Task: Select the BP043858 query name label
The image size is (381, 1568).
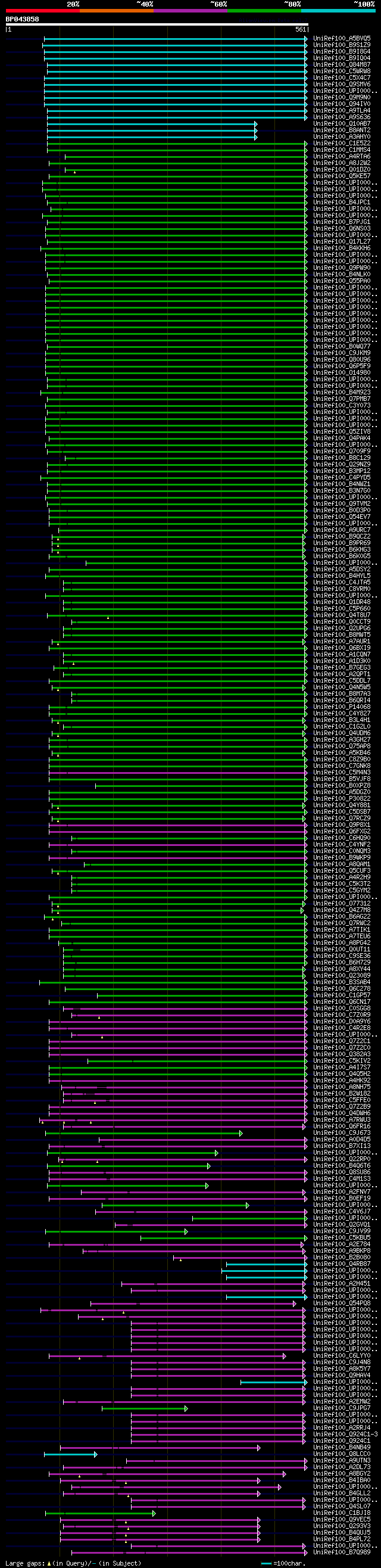Action: pos(23,19)
